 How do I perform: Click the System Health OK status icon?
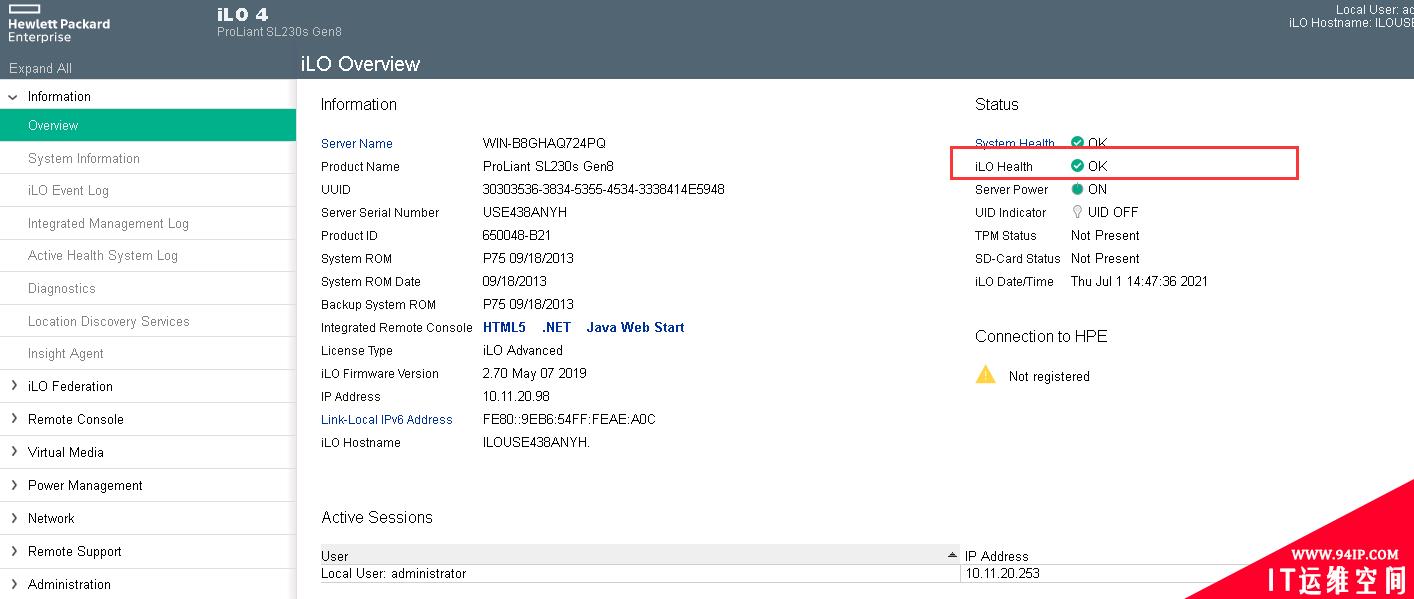click(x=1077, y=142)
